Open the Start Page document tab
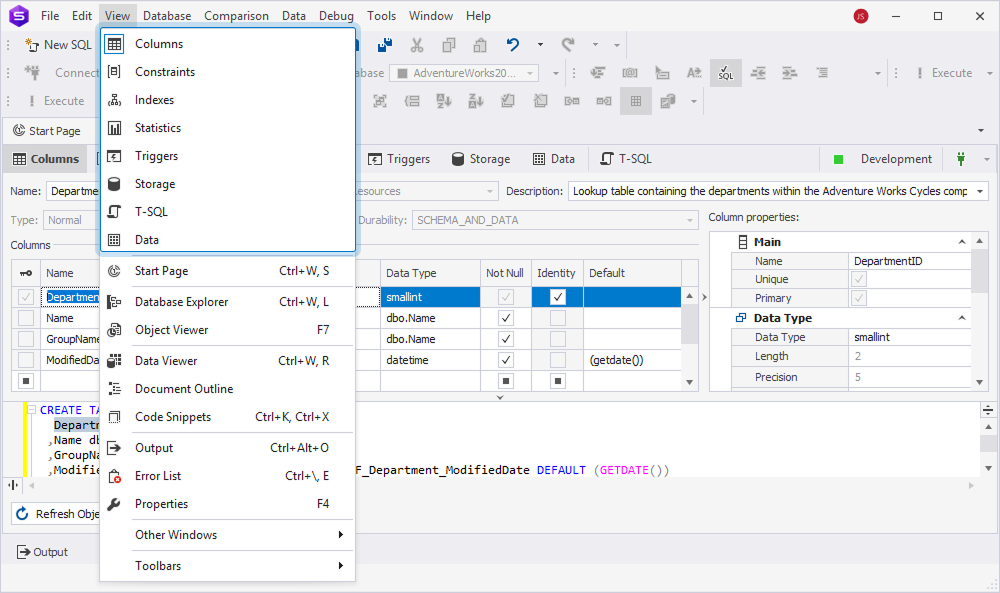This screenshot has height=593, width=1000. (x=47, y=131)
